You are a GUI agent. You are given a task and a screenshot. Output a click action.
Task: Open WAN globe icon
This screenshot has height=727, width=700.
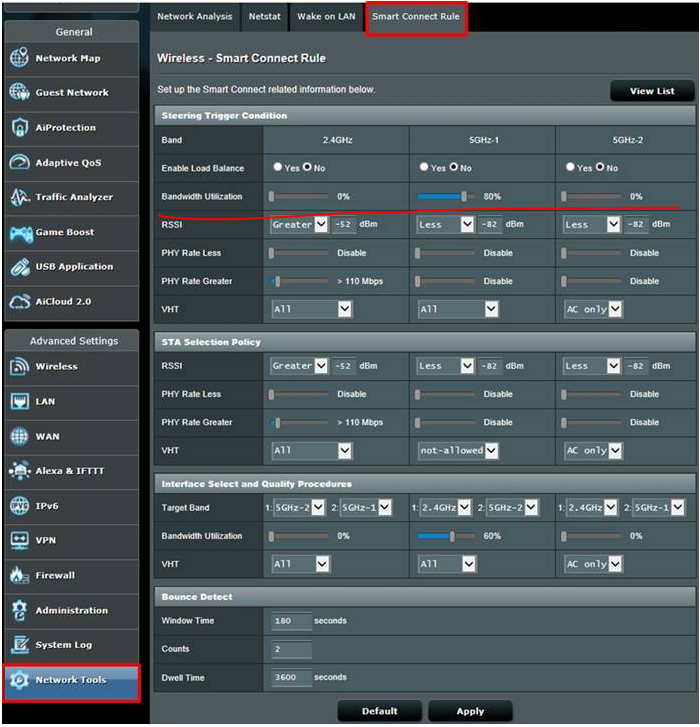pyautogui.click(x=19, y=436)
